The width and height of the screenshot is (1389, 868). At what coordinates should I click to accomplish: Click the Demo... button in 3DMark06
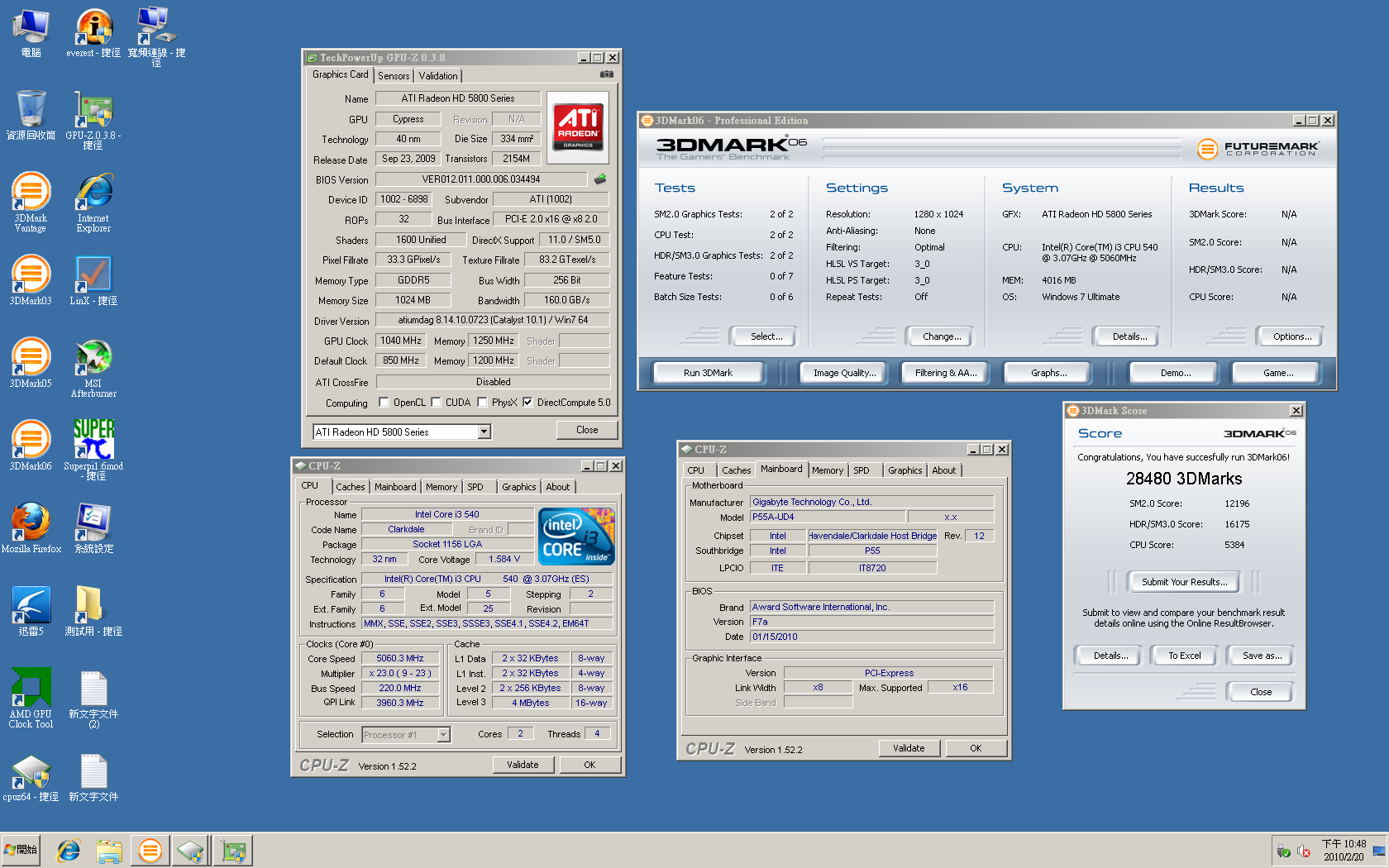coord(1175,373)
